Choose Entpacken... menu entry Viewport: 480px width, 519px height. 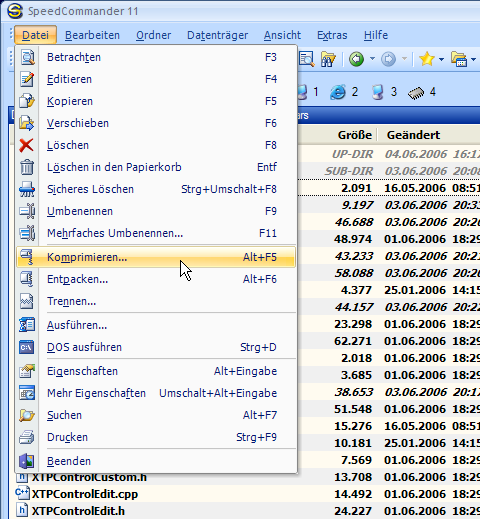coord(156,279)
